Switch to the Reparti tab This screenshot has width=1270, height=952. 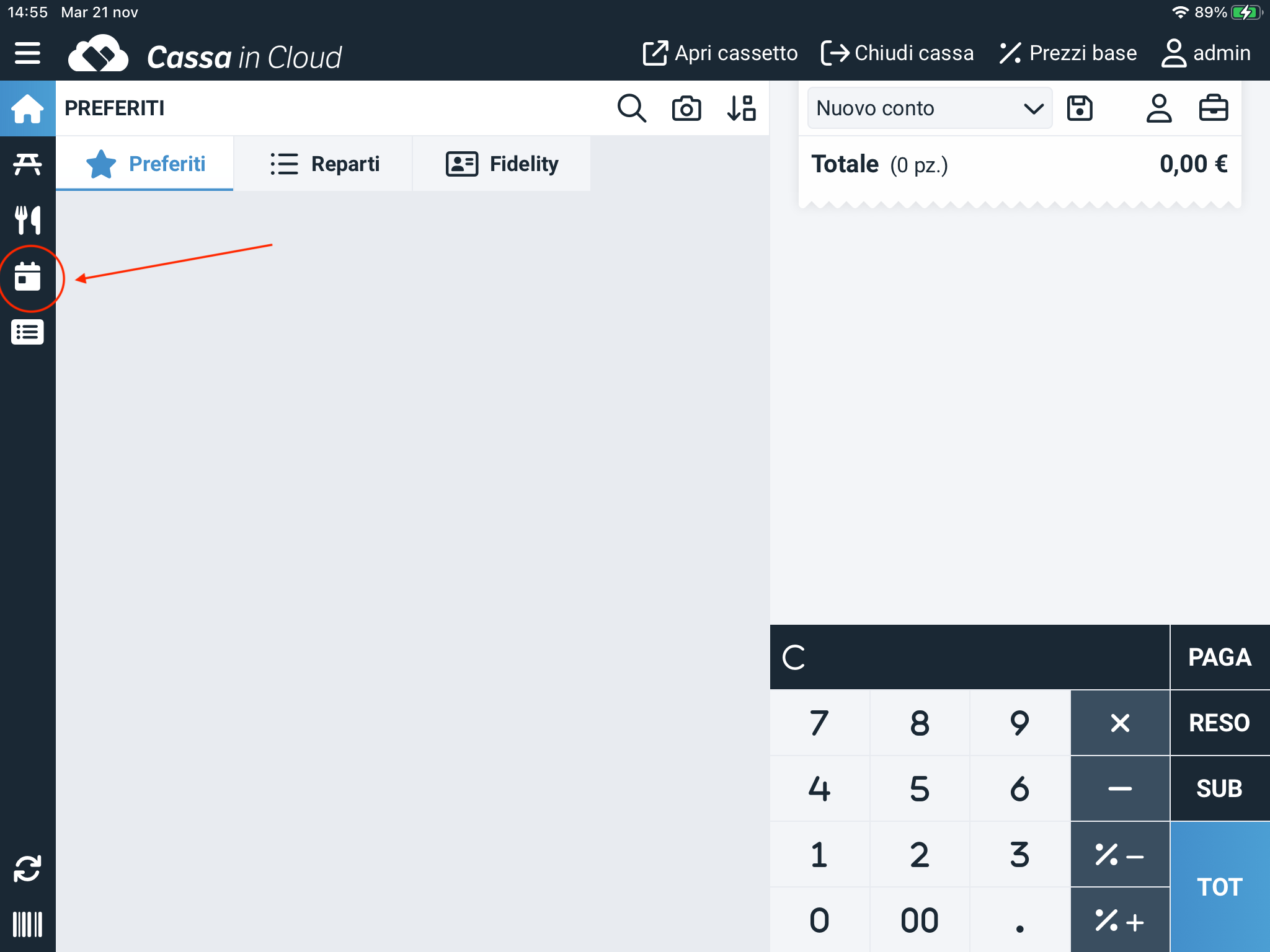coord(324,164)
